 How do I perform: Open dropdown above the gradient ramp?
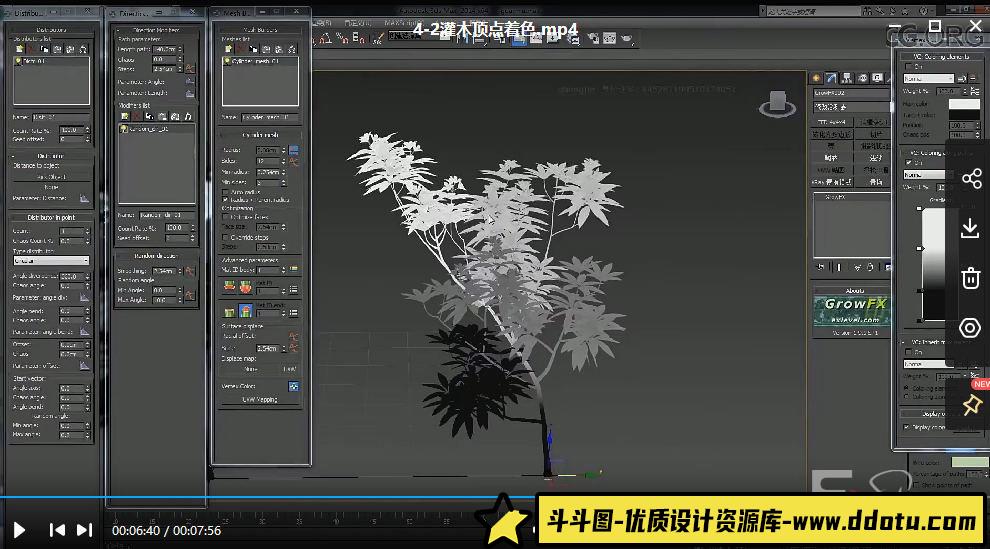[924, 175]
